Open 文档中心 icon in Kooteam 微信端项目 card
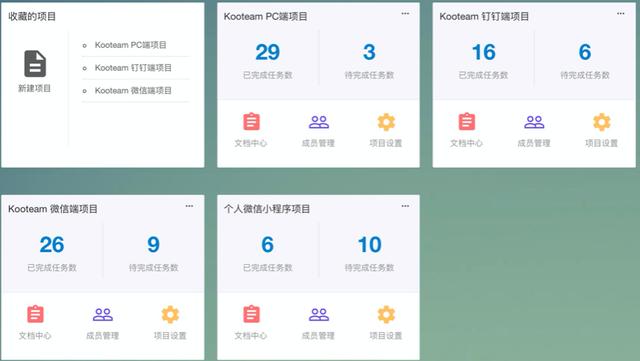Viewport: 640px width, 361px height. click(x=36, y=314)
